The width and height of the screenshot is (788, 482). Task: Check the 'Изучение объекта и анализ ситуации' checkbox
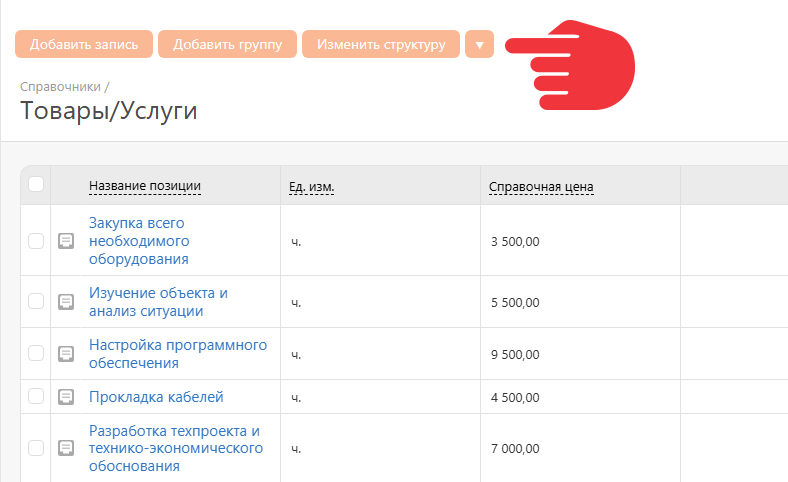[x=36, y=301]
